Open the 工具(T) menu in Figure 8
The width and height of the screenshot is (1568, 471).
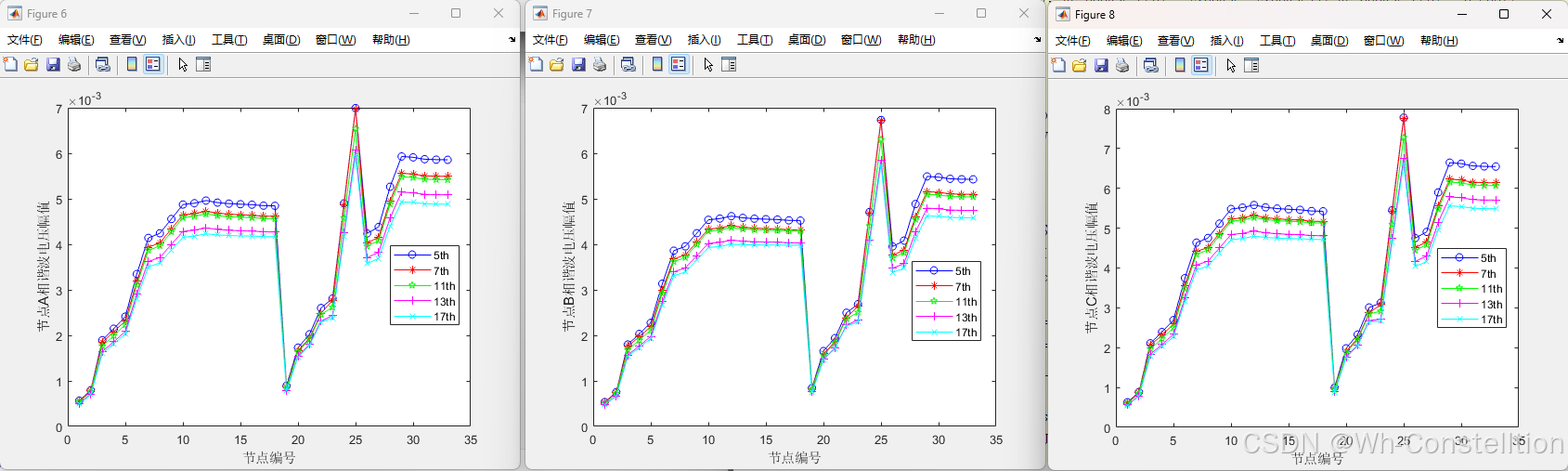click(1277, 41)
